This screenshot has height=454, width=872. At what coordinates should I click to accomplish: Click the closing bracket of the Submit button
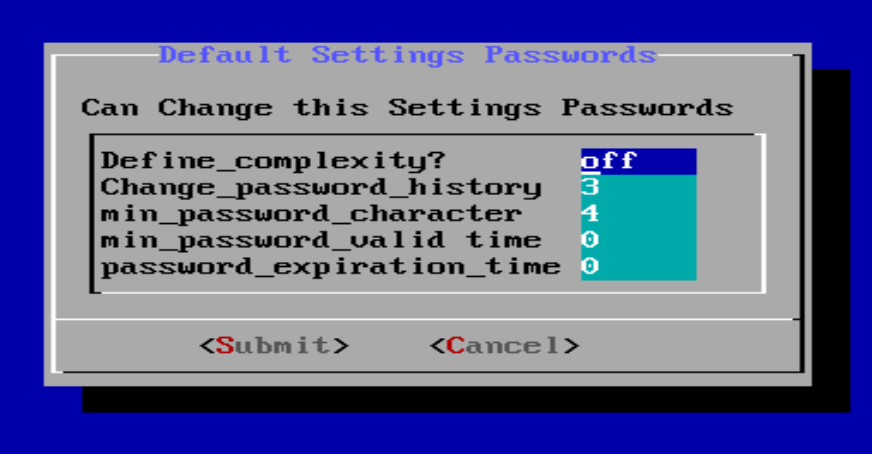pos(340,346)
